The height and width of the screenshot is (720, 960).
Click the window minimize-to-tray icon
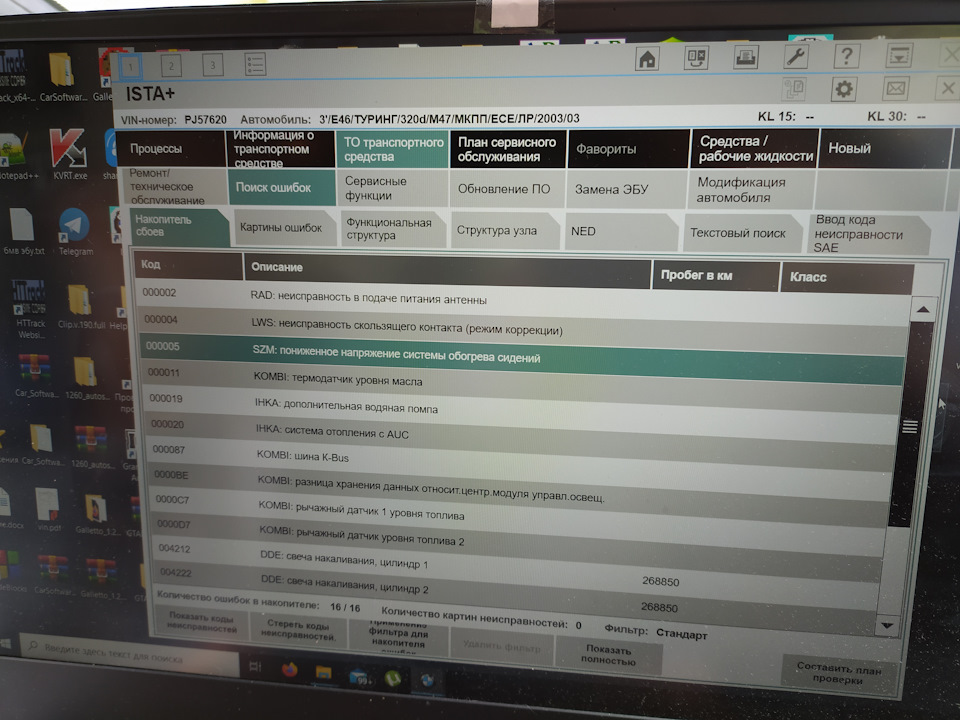899,56
